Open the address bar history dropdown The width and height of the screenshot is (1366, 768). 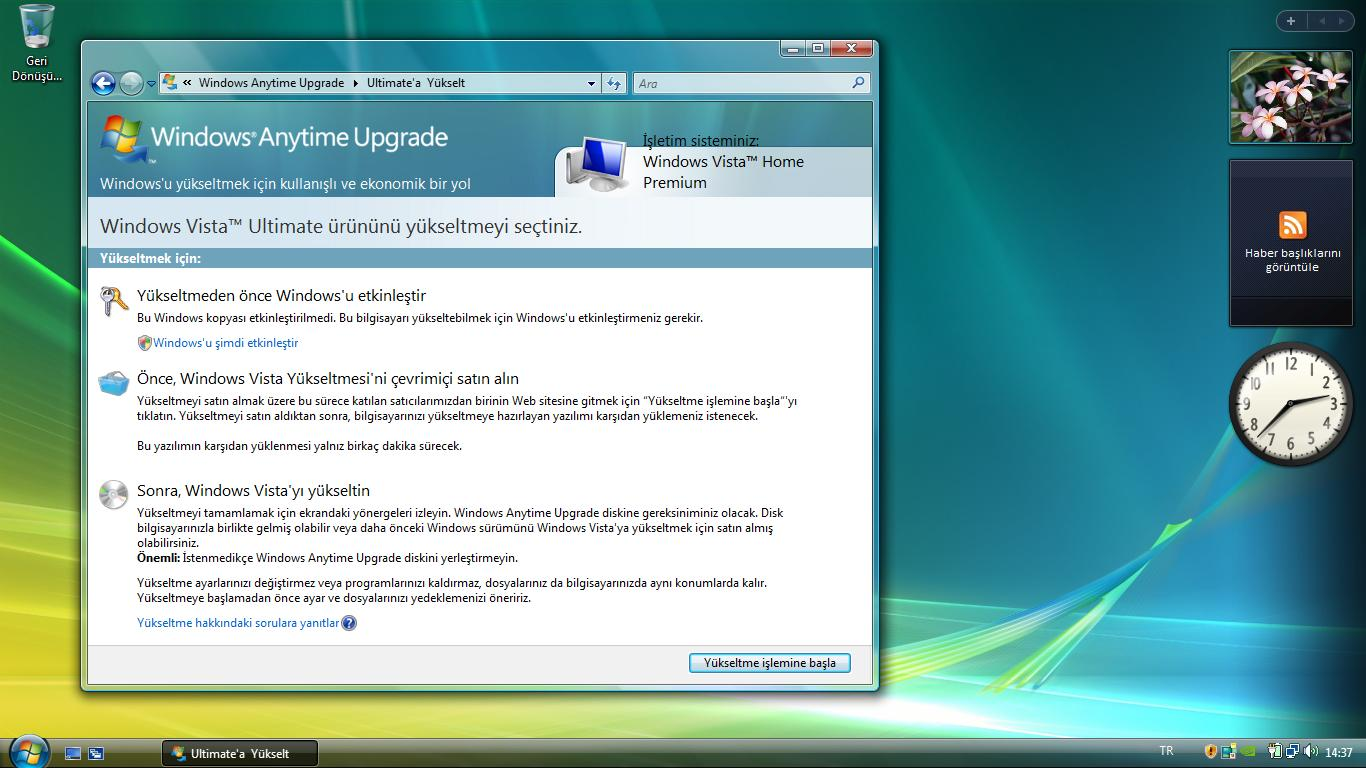pos(591,84)
